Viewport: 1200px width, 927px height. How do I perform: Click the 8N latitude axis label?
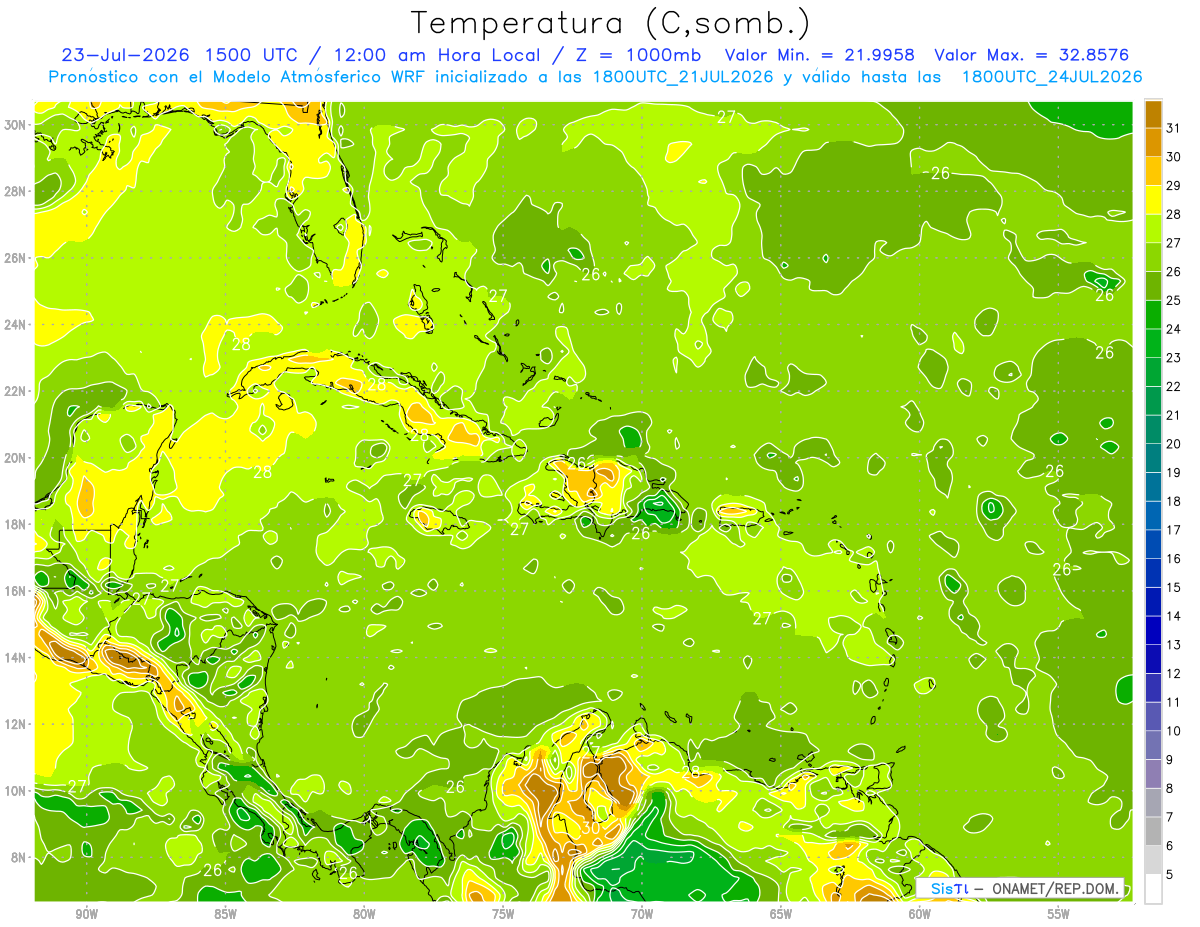click(x=20, y=857)
